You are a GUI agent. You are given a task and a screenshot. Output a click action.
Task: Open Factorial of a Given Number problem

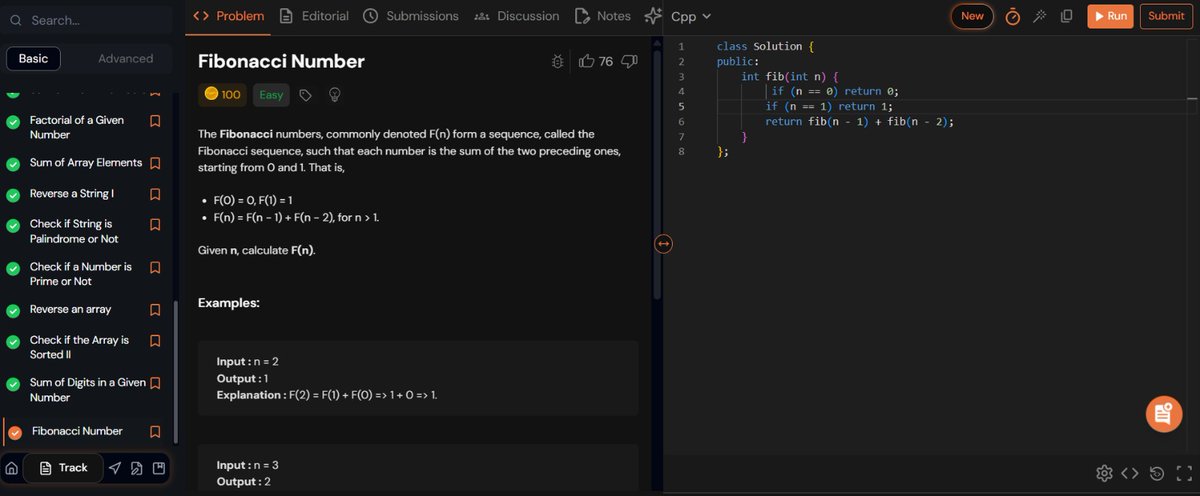(78, 127)
